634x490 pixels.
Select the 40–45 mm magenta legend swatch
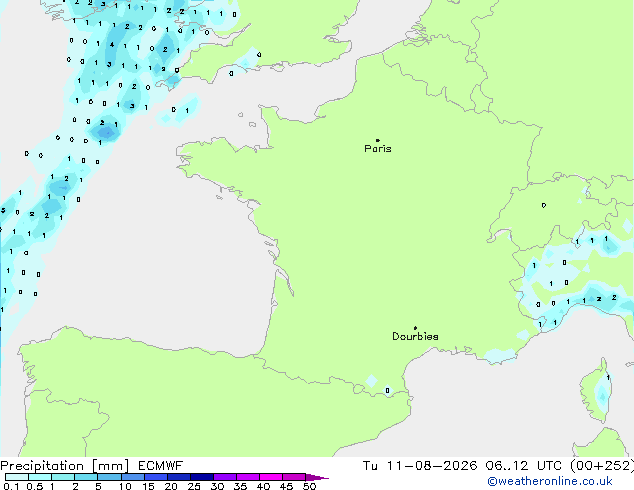(x=271, y=477)
